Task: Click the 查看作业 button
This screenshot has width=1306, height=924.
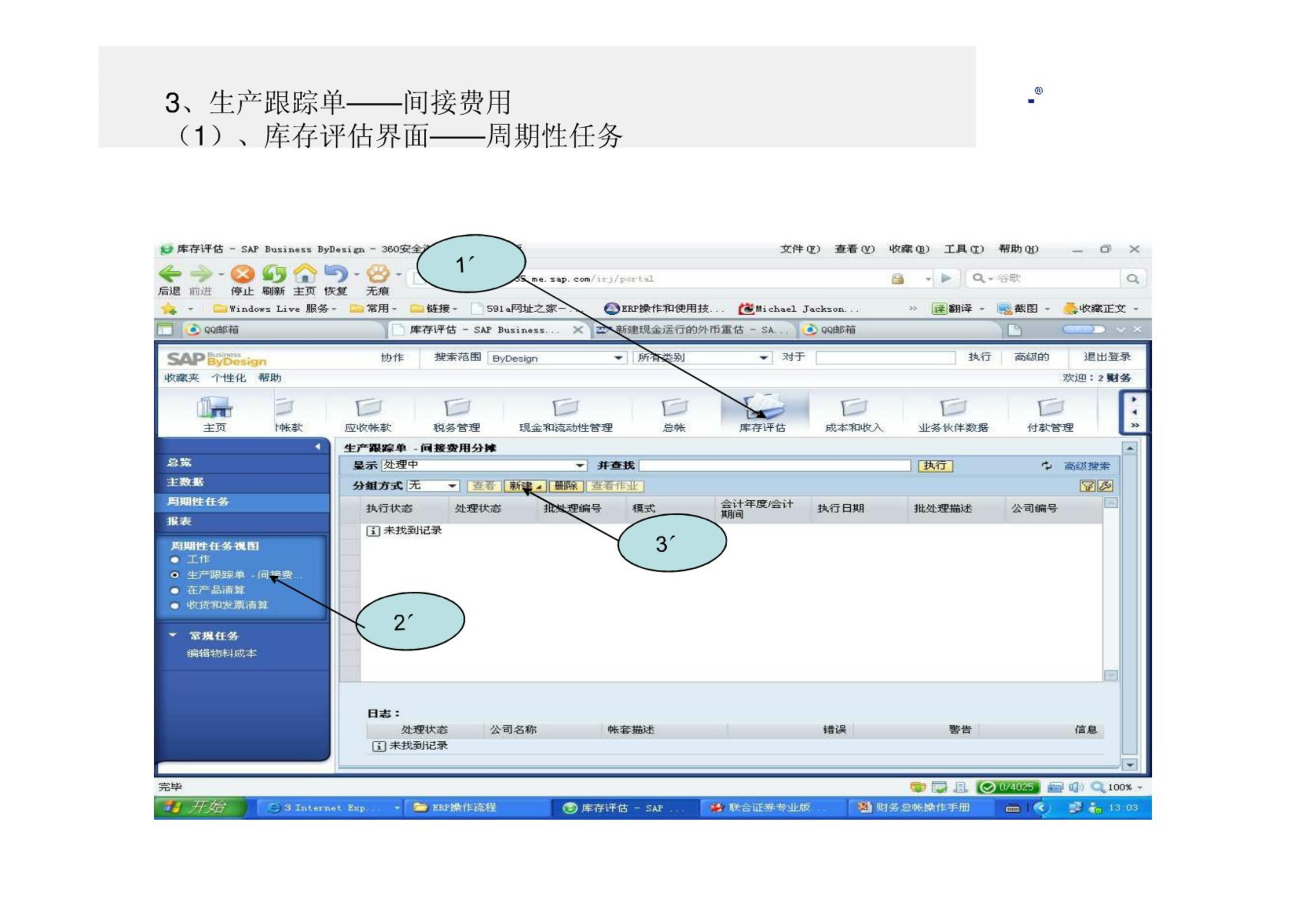Action: point(614,486)
